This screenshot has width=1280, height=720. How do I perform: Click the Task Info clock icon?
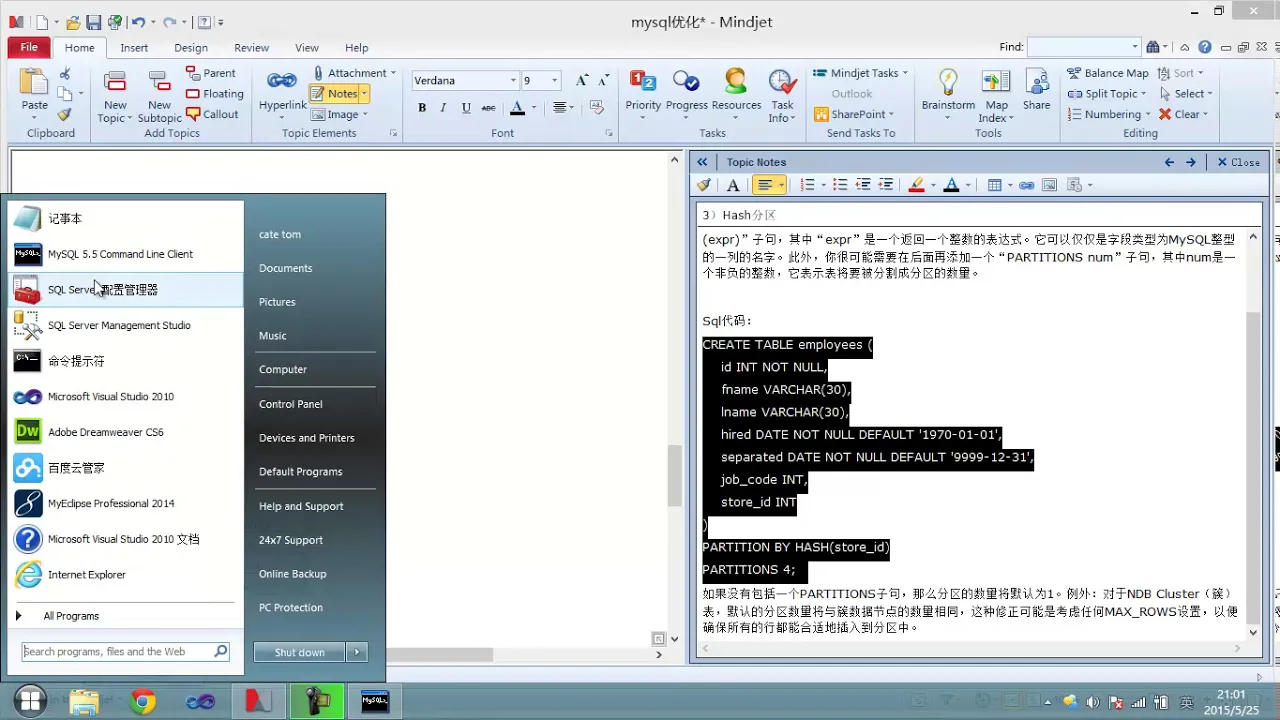pyautogui.click(x=781, y=81)
